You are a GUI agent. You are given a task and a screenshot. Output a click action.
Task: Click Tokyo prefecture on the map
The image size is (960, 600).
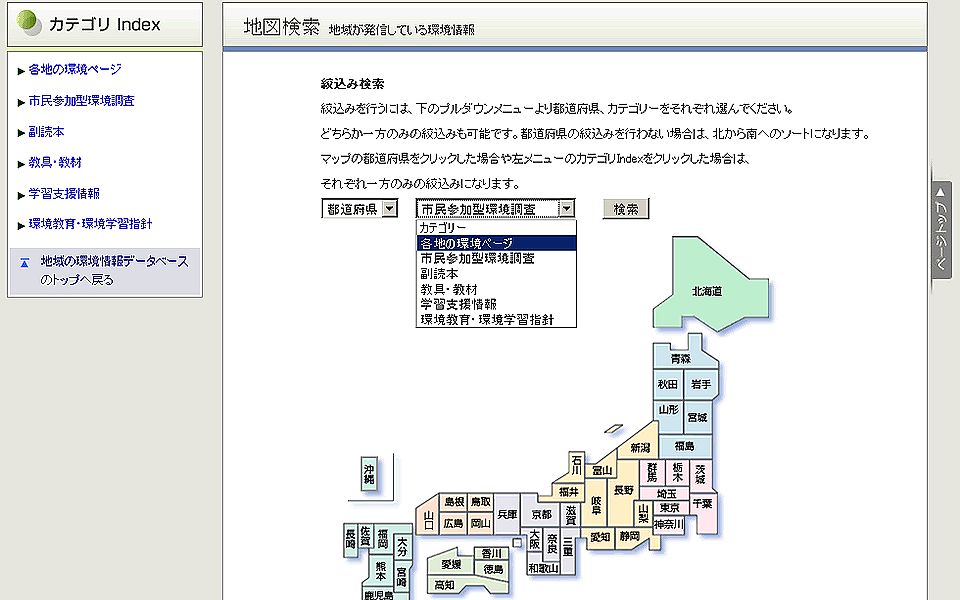pos(669,508)
